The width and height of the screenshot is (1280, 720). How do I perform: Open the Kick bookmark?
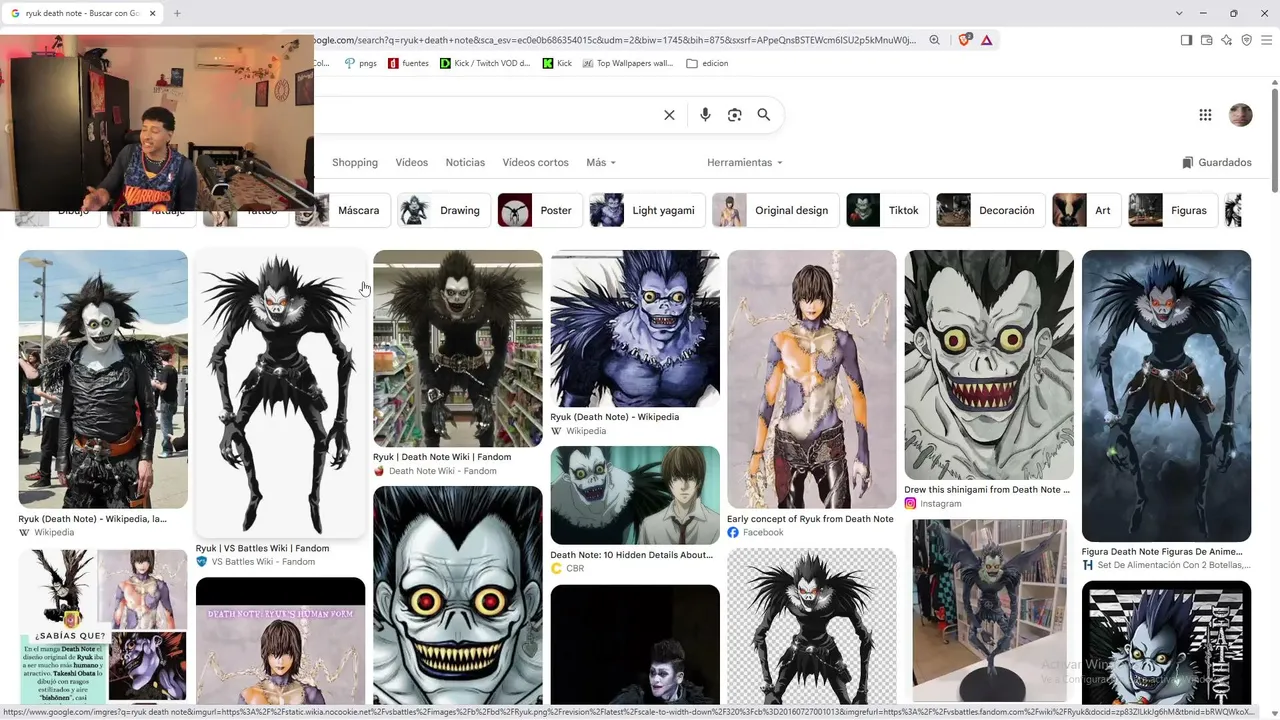[x=557, y=63]
